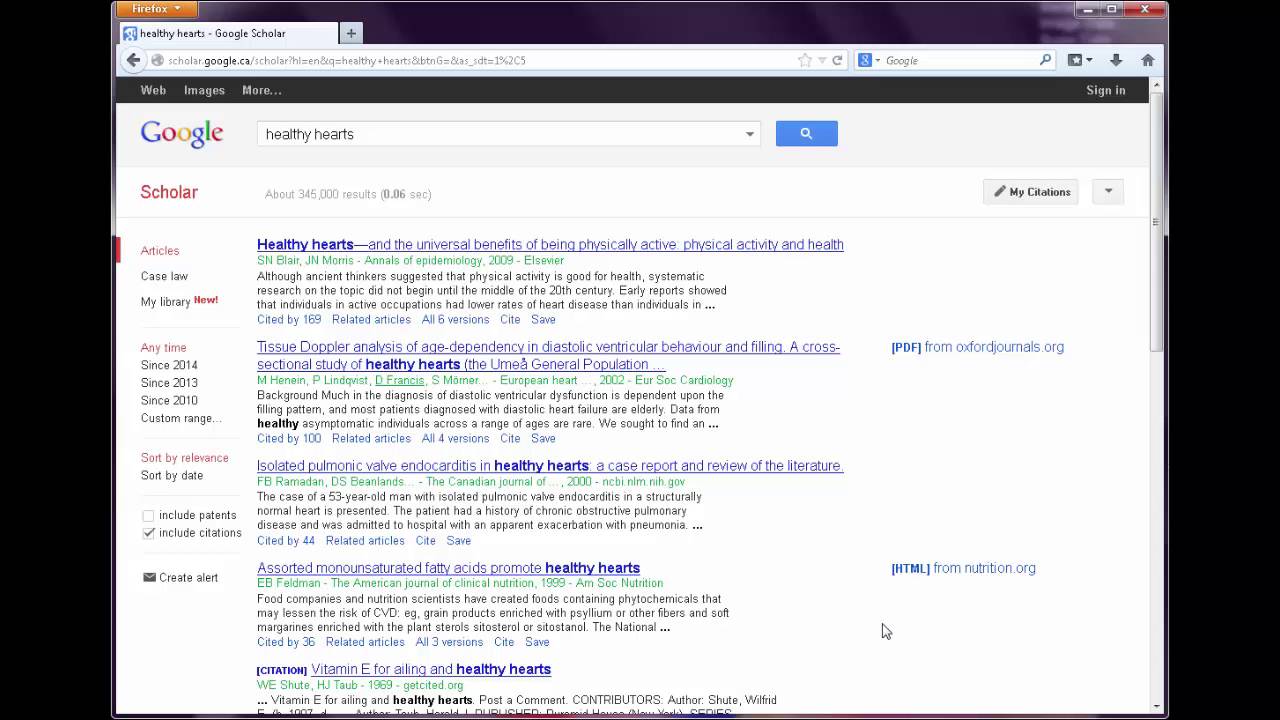1280x720 pixels.
Task: Open a new browser tab with plus icon
Action: [x=351, y=33]
